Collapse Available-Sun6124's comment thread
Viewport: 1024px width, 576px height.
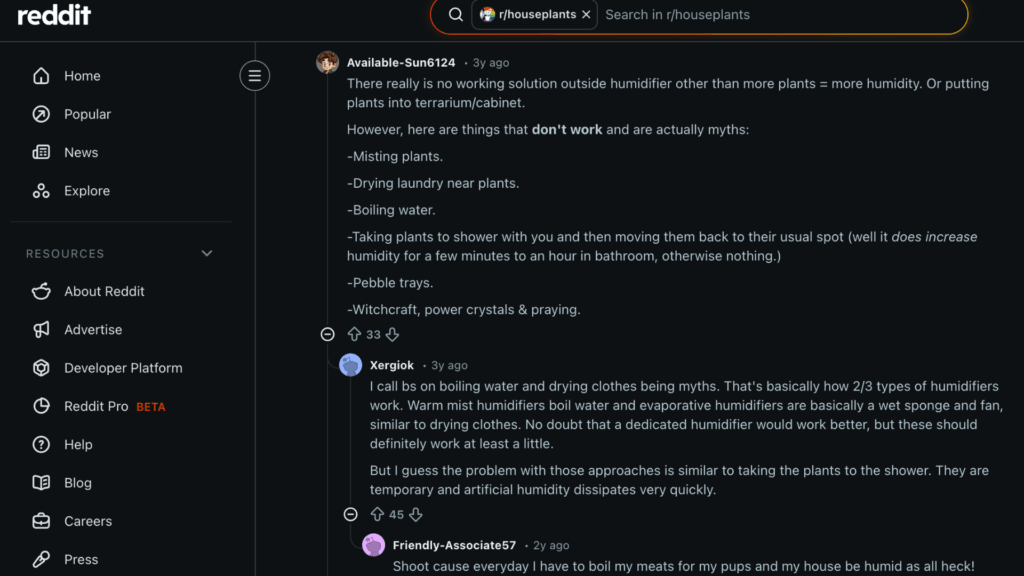pyautogui.click(x=327, y=334)
